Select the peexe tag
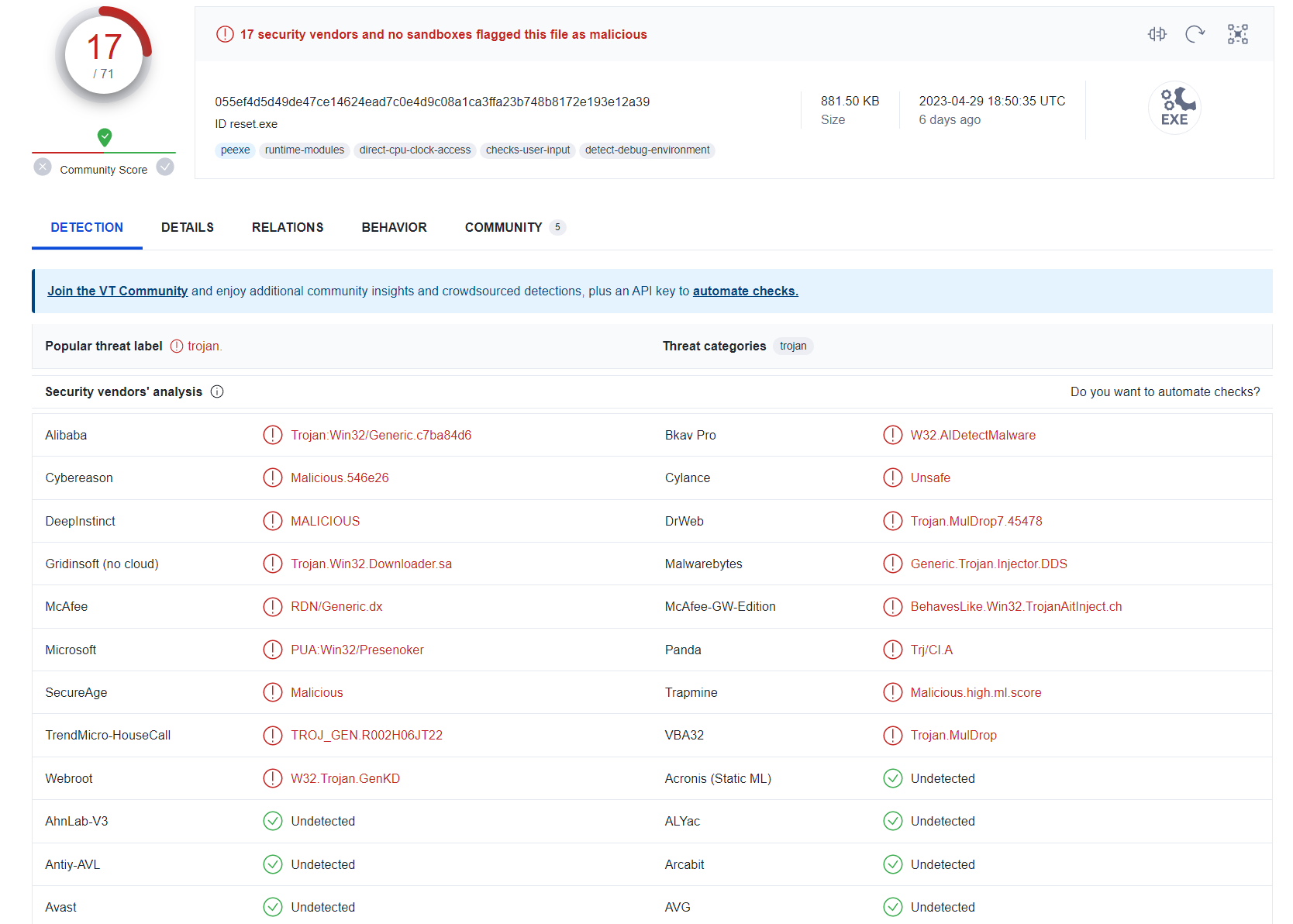Screen dimensions: 1293x924 coord(235,150)
